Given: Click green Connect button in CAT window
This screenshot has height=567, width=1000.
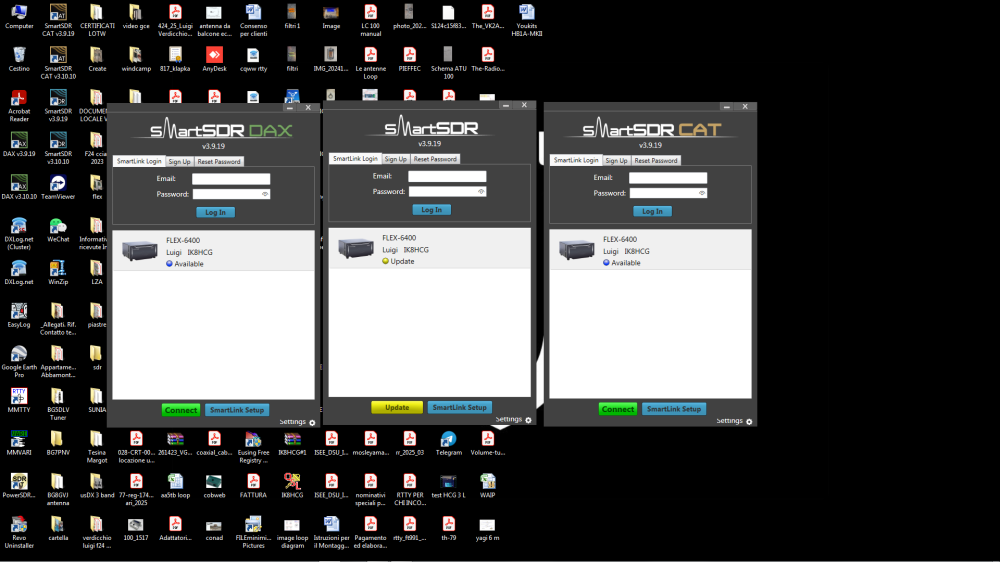Looking at the screenshot, I should pos(618,409).
